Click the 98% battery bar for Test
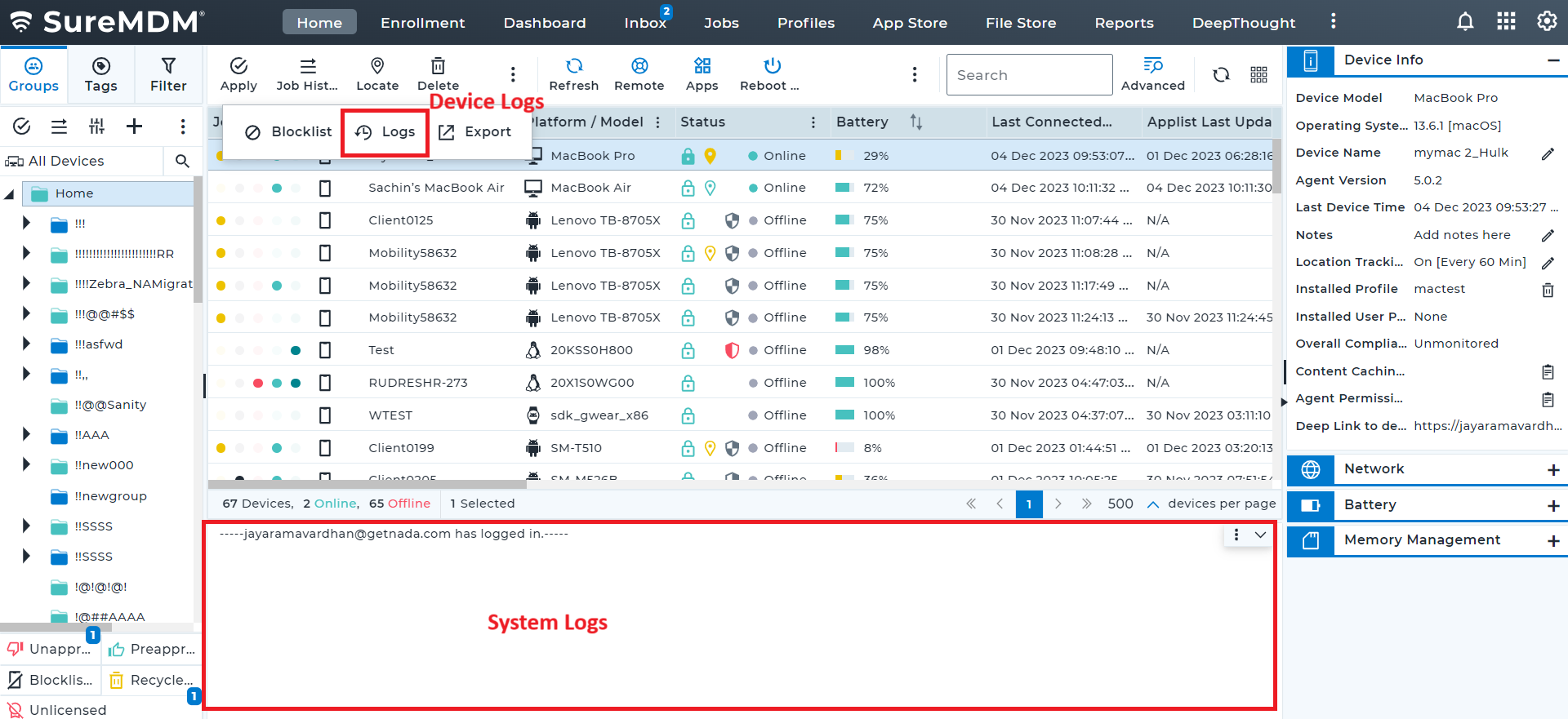Viewport: 1568px width, 719px height. (844, 350)
